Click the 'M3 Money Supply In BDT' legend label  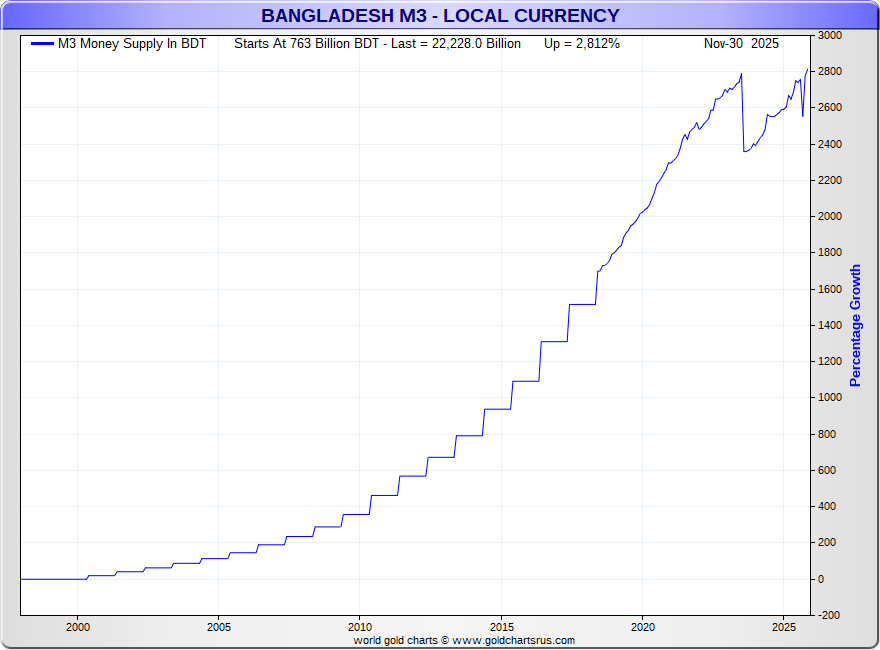(132, 44)
